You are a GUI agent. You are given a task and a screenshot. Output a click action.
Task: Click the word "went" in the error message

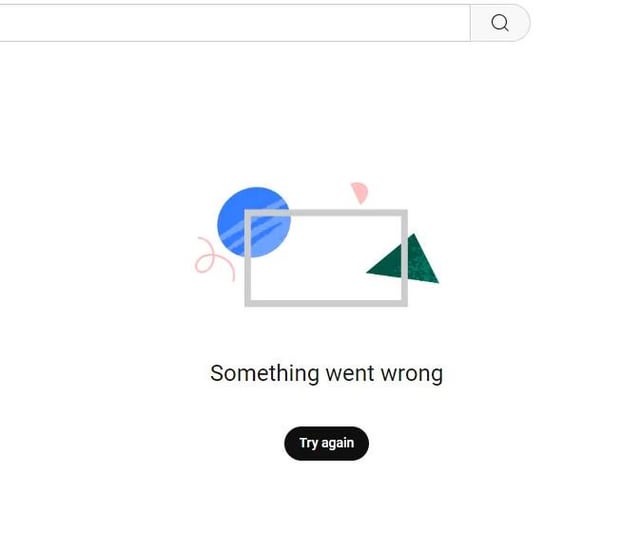[349, 374]
